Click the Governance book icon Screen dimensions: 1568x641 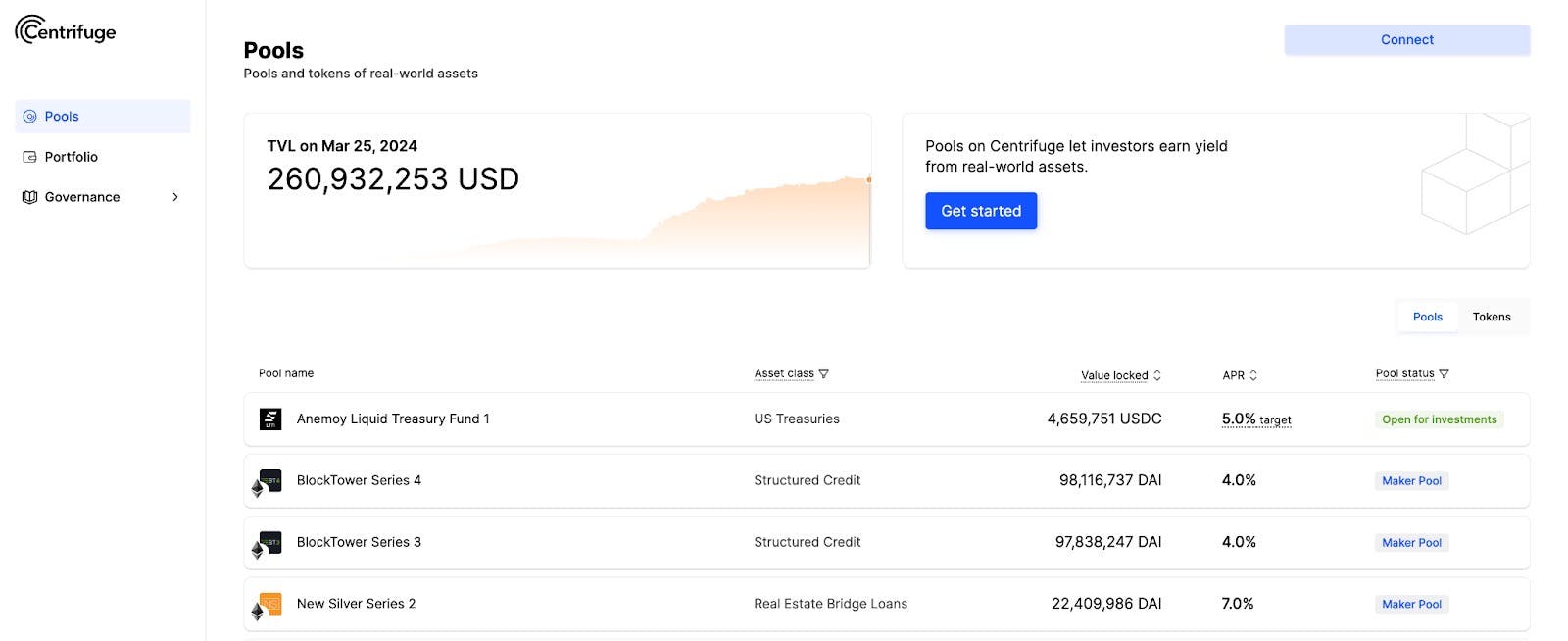[29, 197]
